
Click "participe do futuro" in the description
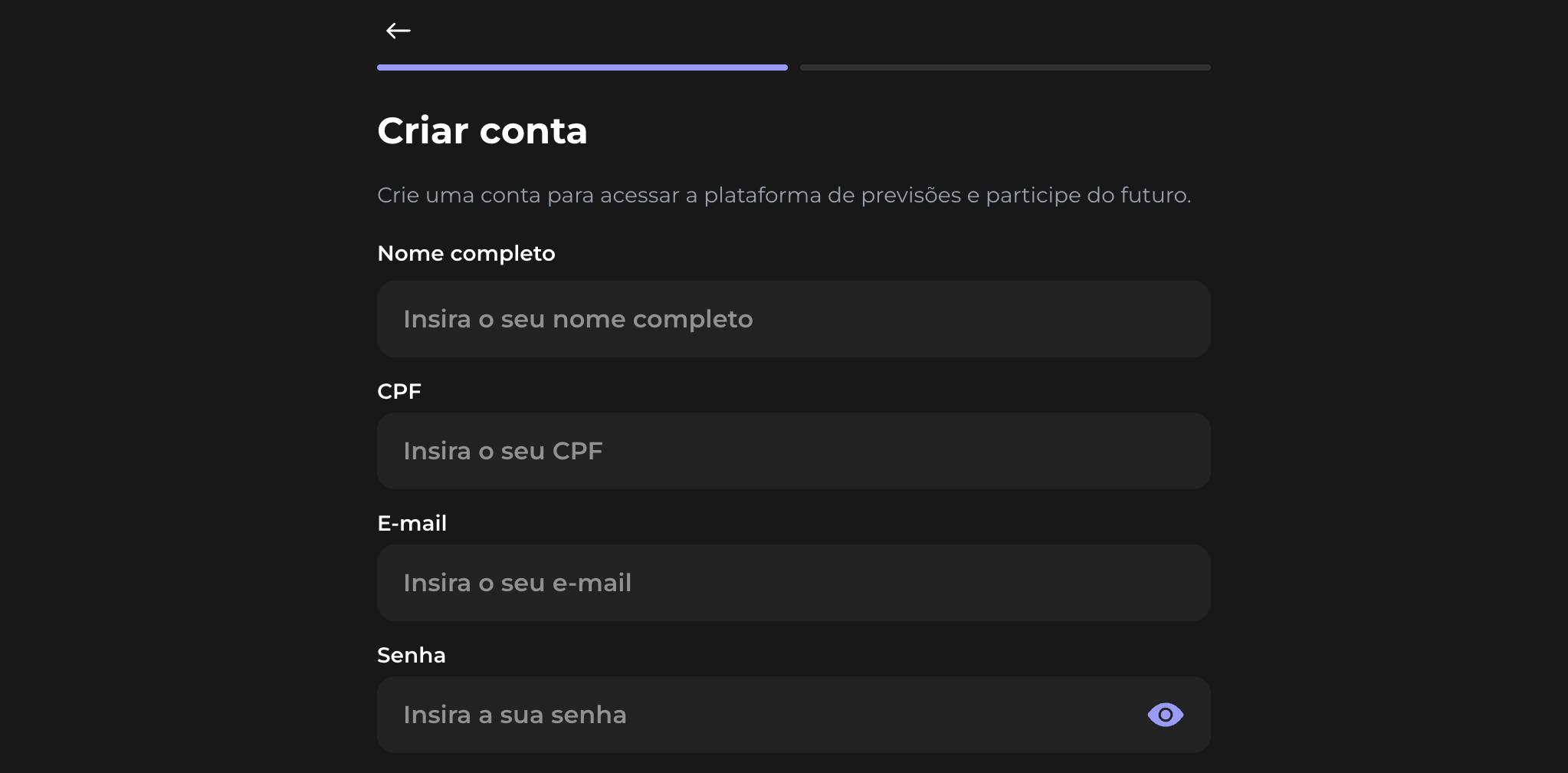point(1087,196)
